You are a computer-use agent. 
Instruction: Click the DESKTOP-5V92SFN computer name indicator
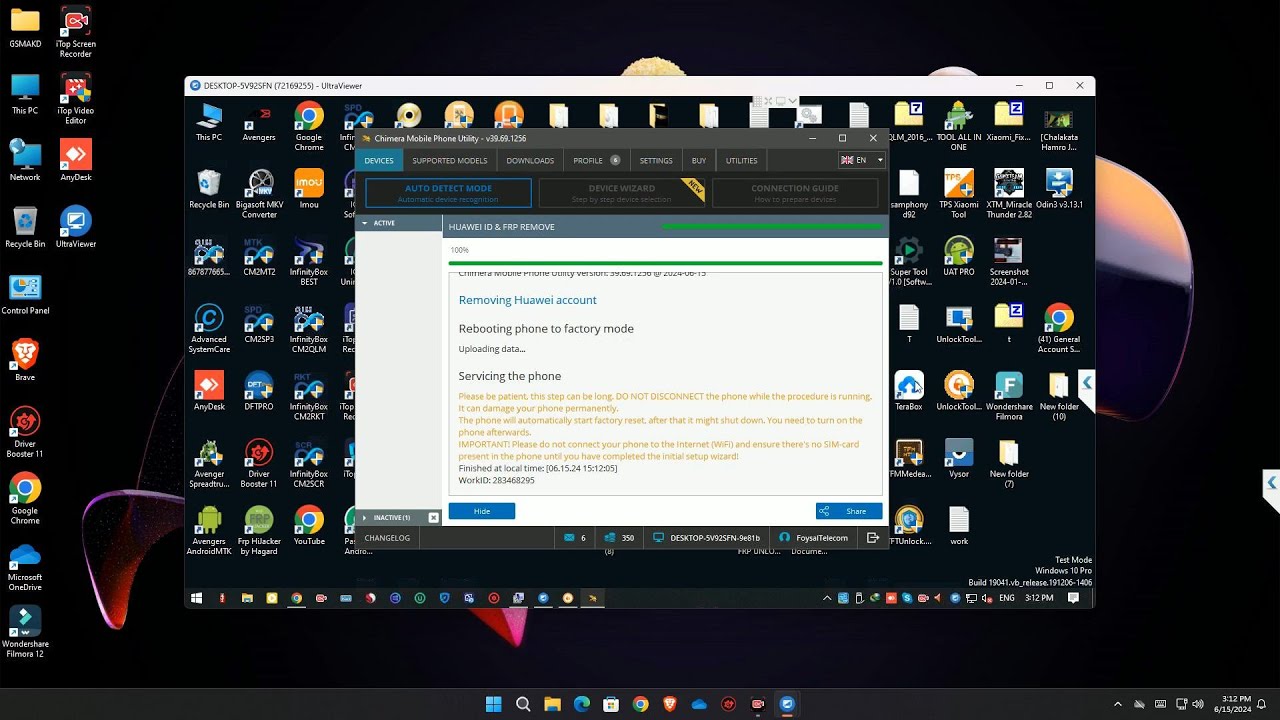705,538
